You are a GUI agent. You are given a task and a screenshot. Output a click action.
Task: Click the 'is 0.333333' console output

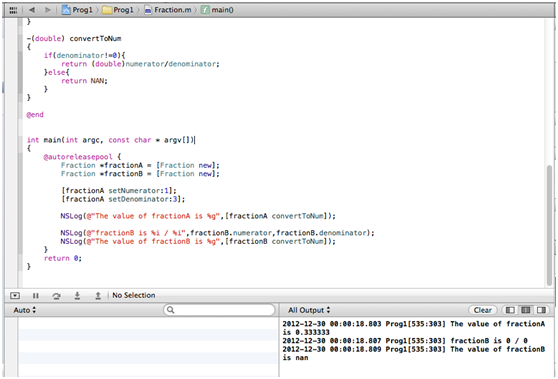[306, 332]
